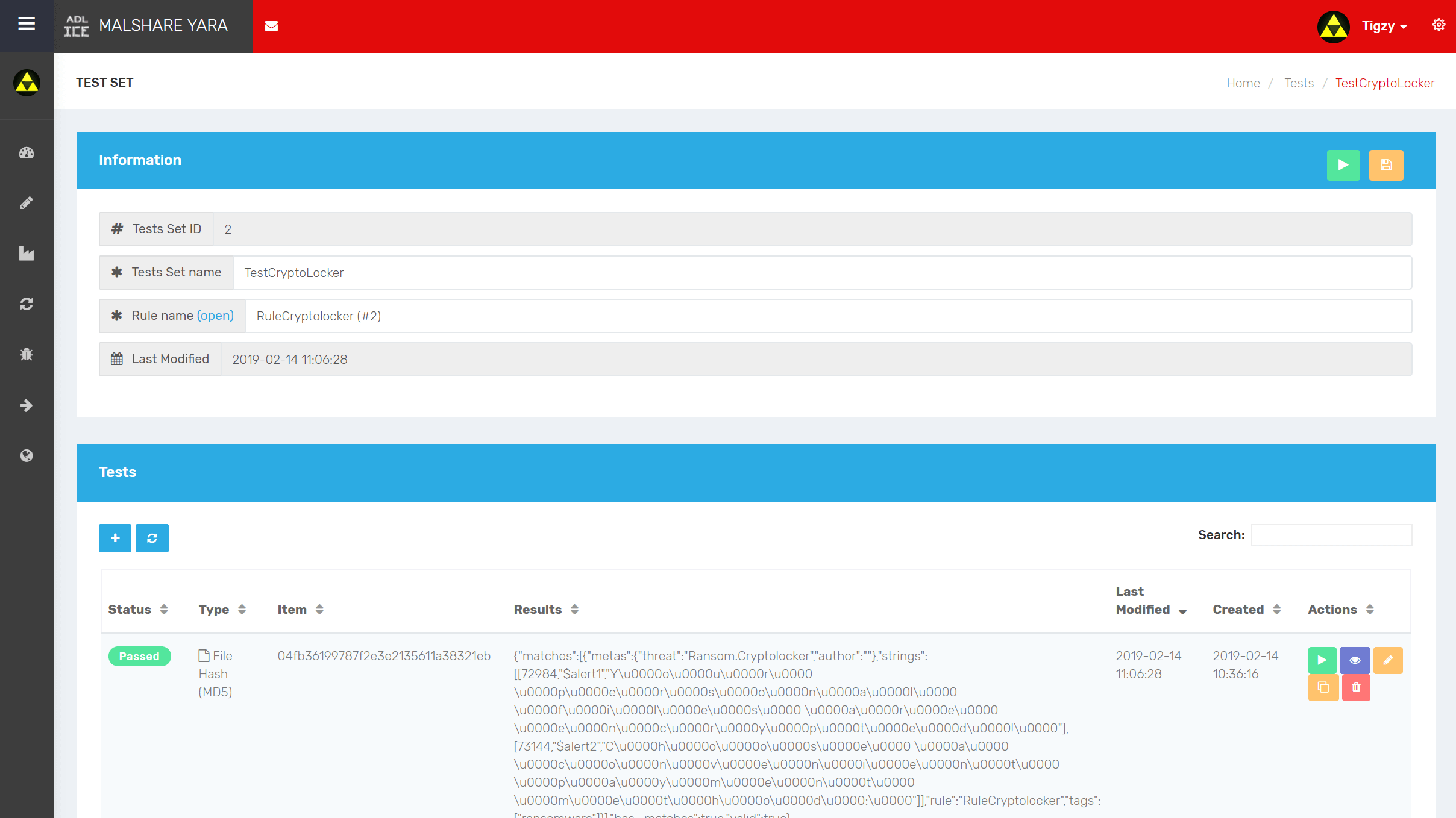Open the dashboard gauge sidebar icon
Image resolution: width=1456 pixels, height=818 pixels.
(27, 153)
